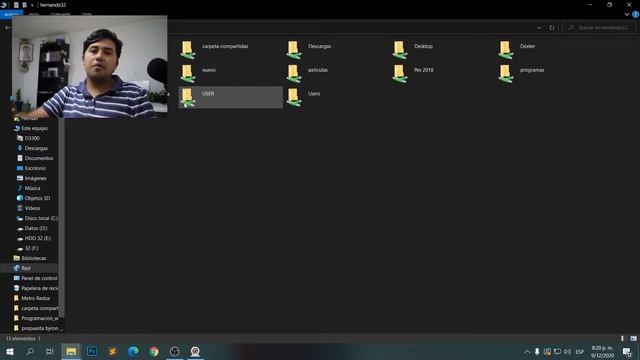Open Windows Start menu
The image size is (640, 360).
pos(10,351)
